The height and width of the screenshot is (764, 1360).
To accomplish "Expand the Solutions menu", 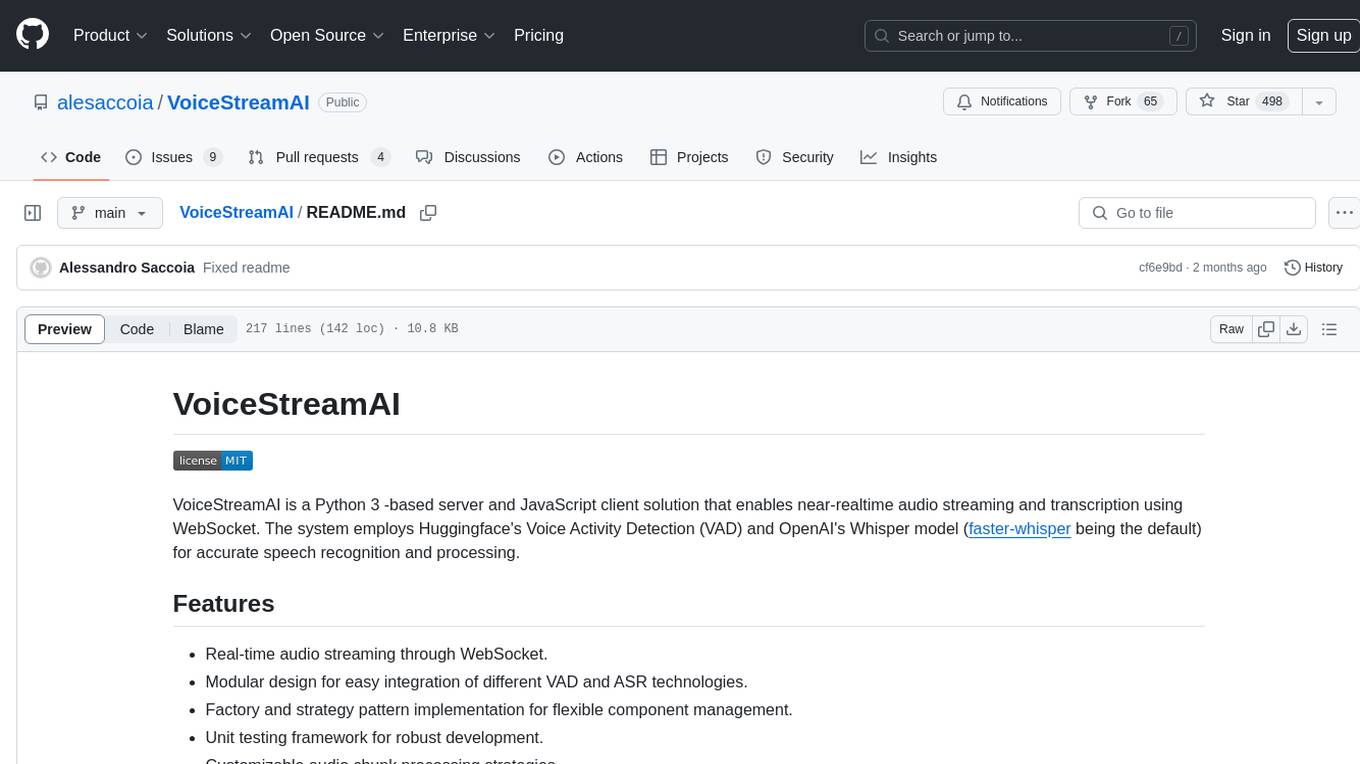I will 209,35.
